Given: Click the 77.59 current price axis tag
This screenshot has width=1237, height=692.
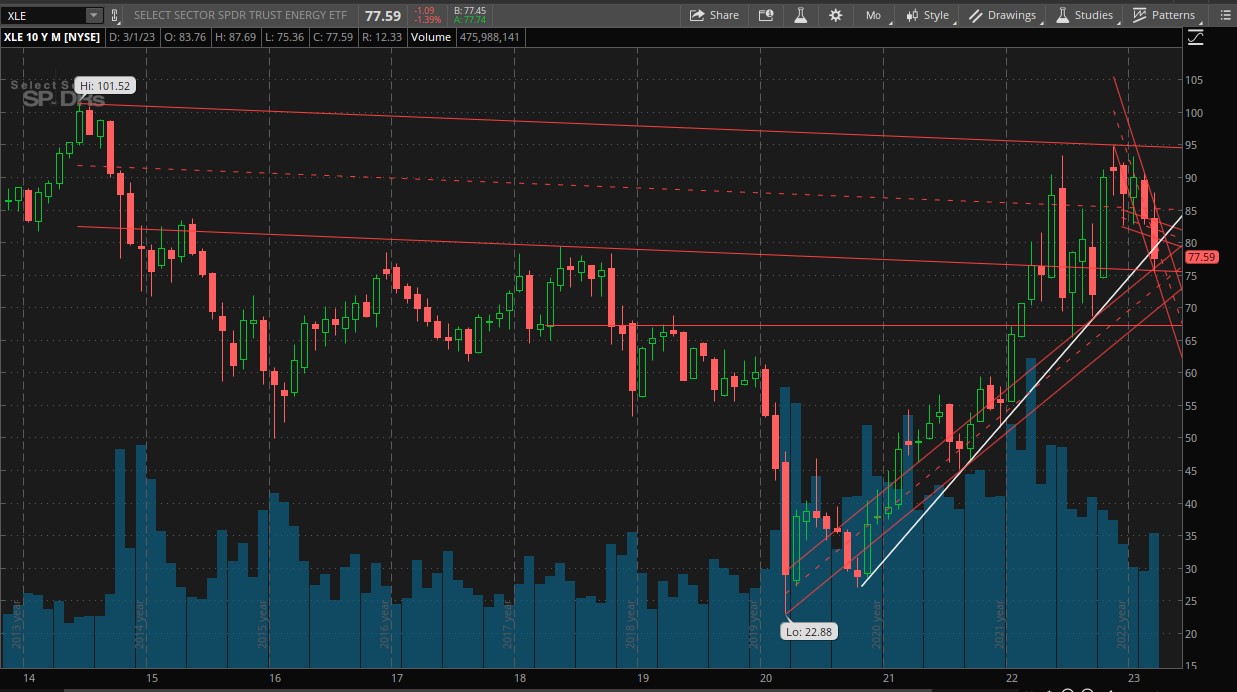Looking at the screenshot, I should click(1200, 257).
